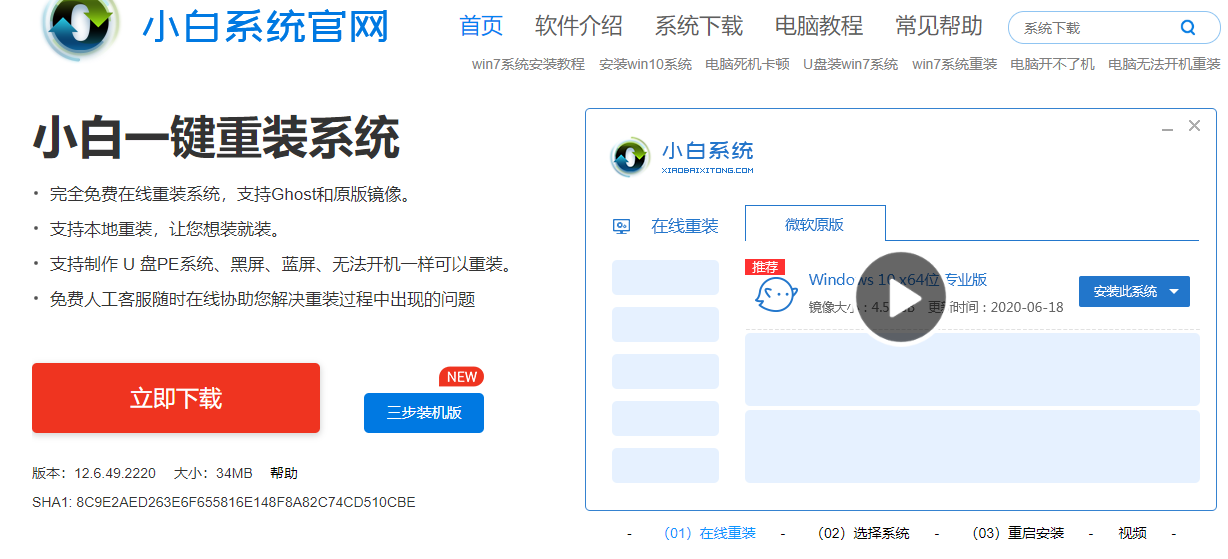Click the 在线重装 monitor icon
Viewport: 1228px width, 559px height.
click(x=622, y=227)
